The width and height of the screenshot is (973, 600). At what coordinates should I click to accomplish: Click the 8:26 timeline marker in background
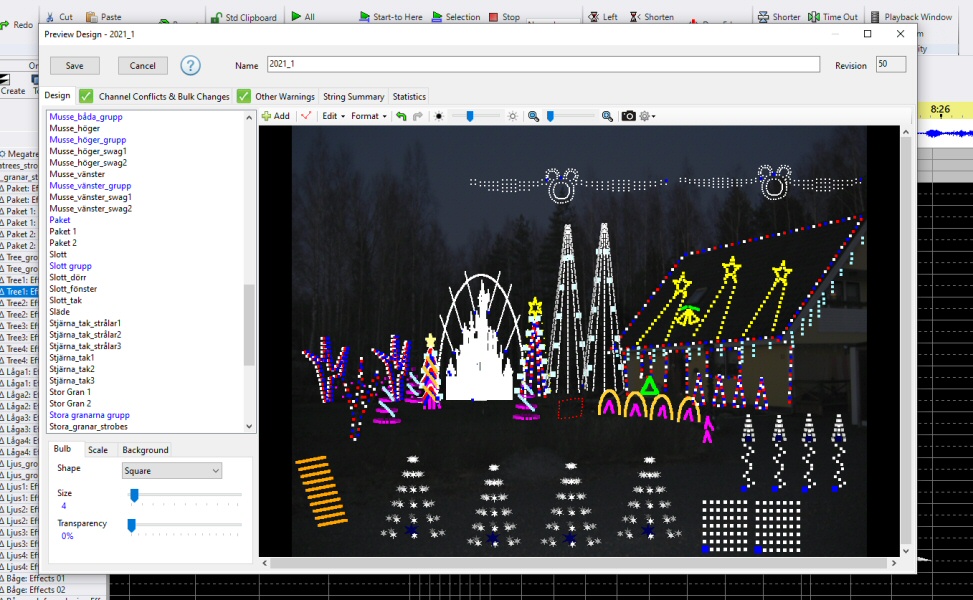click(940, 110)
